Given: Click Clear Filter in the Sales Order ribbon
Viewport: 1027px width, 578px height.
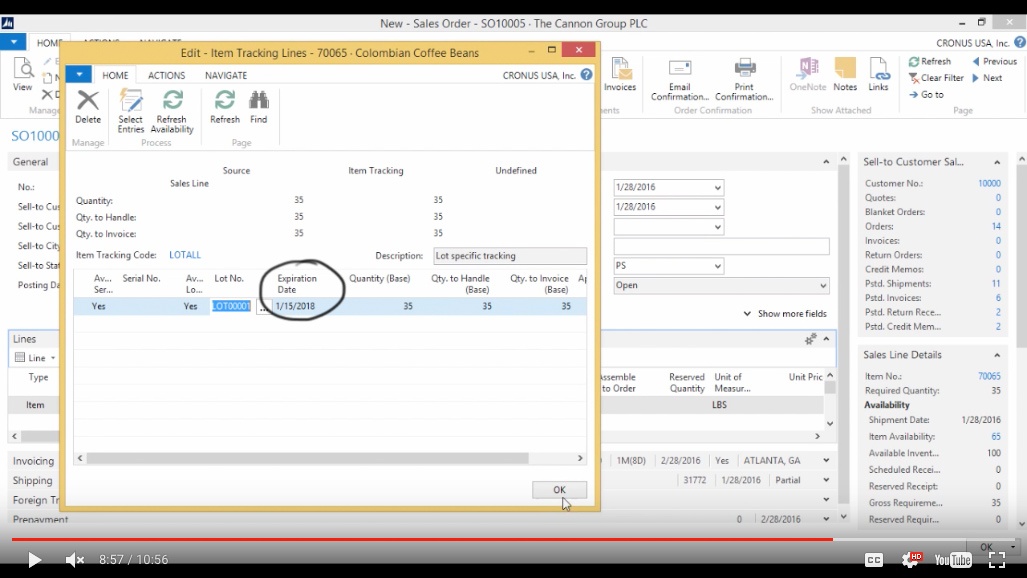Looking at the screenshot, I should pyautogui.click(x=936, y=77).
